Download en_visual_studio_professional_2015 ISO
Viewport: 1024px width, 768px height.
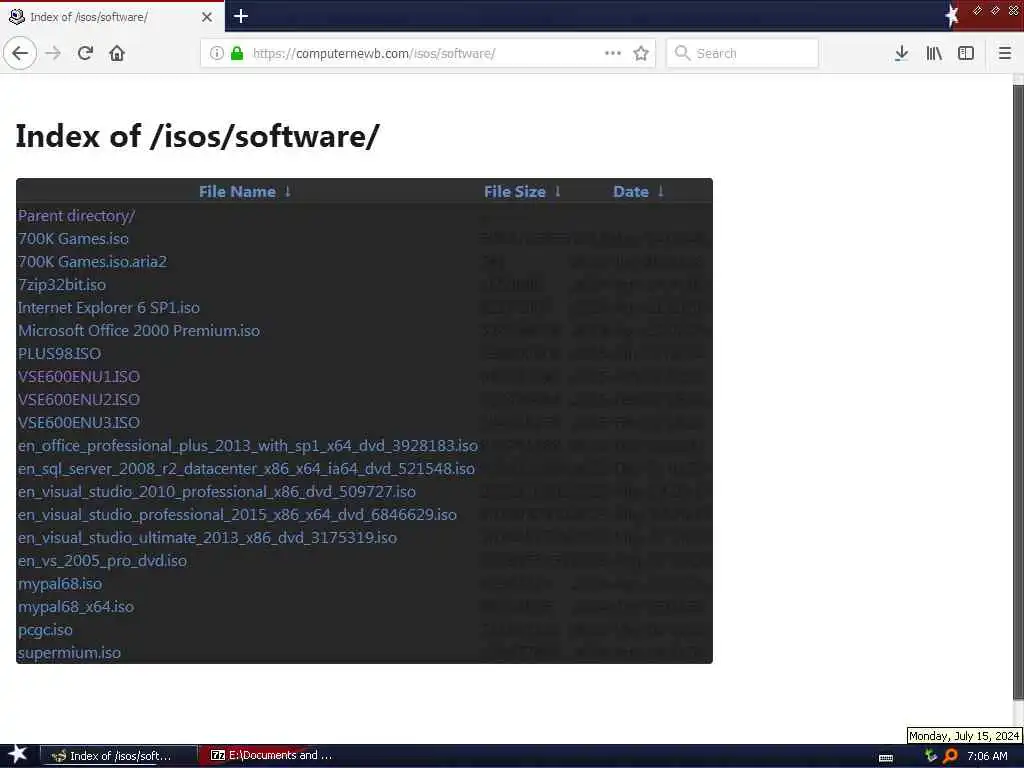tap(237, 515)
